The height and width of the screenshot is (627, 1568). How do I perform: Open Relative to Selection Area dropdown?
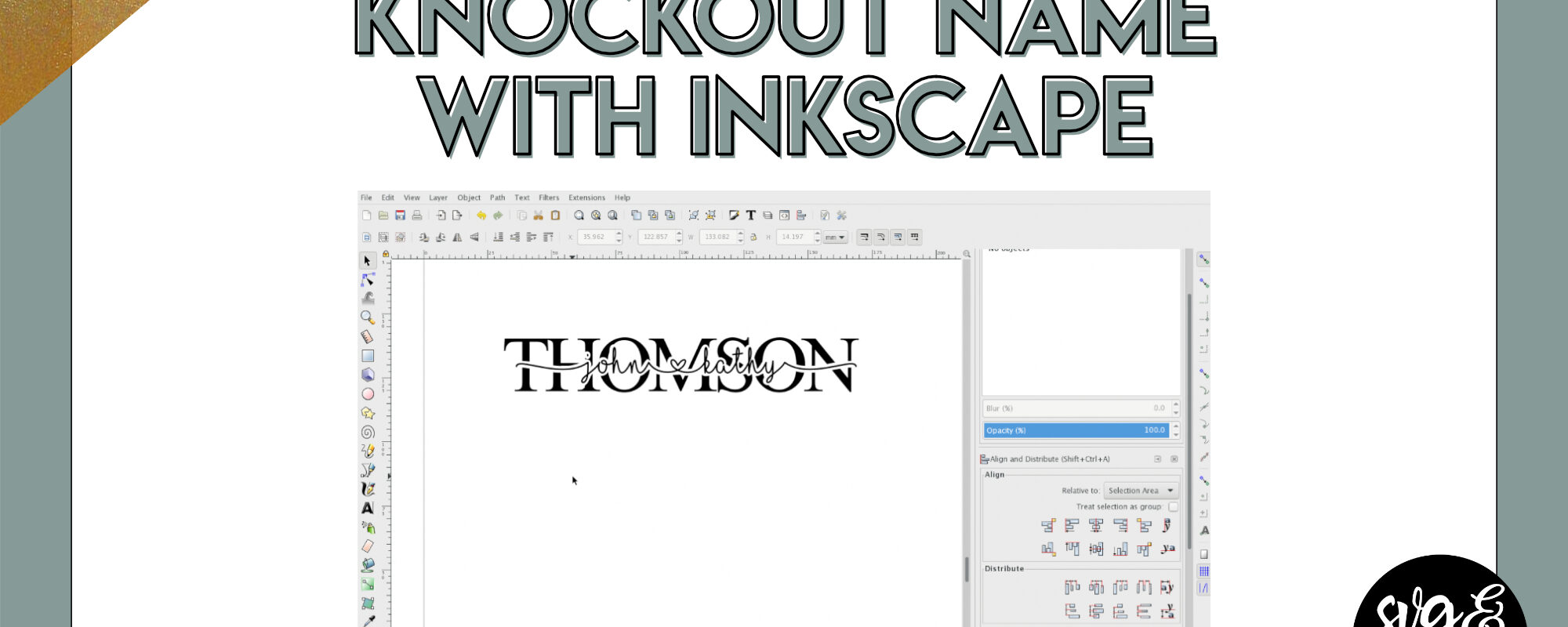pos(1141,491)
